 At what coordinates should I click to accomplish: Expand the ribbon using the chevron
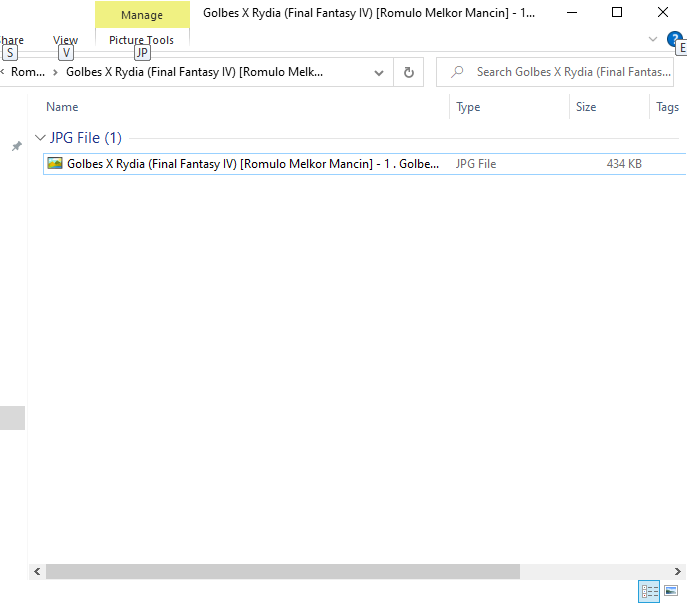pos(652,39)
